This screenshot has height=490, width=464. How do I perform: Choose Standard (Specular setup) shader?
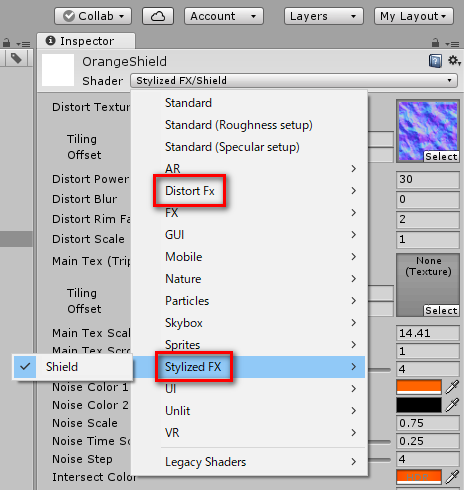[249, 147]
